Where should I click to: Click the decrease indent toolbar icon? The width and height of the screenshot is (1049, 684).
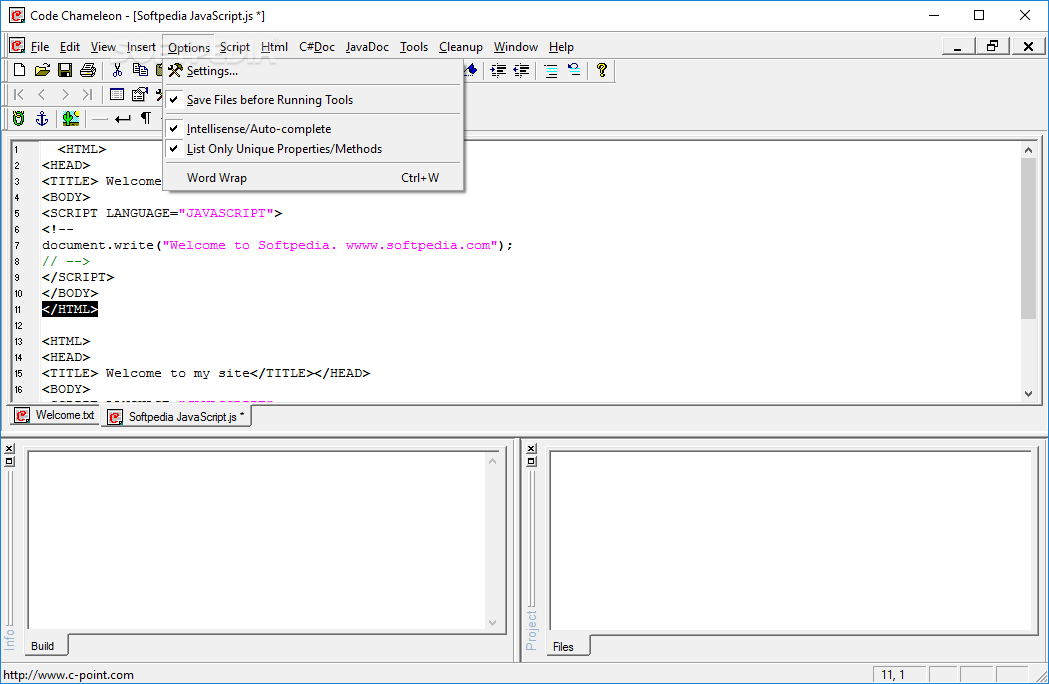[x=521, y=70]
